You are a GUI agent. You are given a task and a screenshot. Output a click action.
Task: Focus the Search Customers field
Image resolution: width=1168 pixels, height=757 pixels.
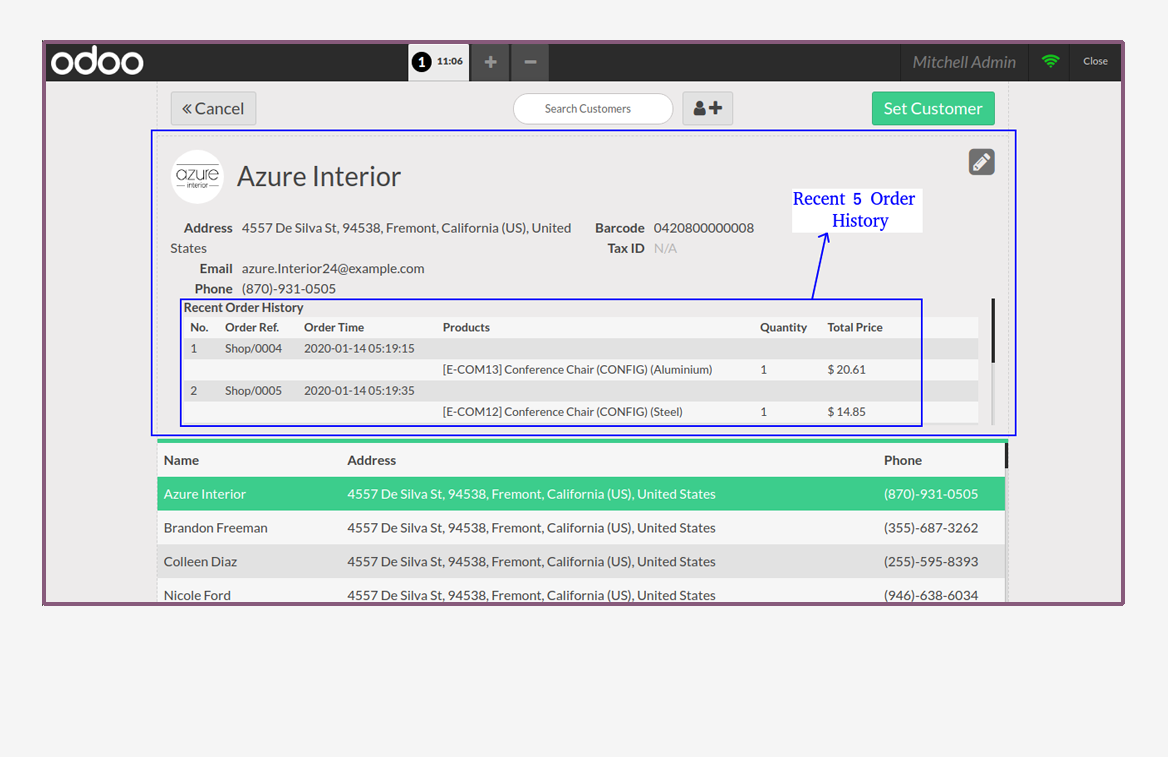tap(593, 109)
